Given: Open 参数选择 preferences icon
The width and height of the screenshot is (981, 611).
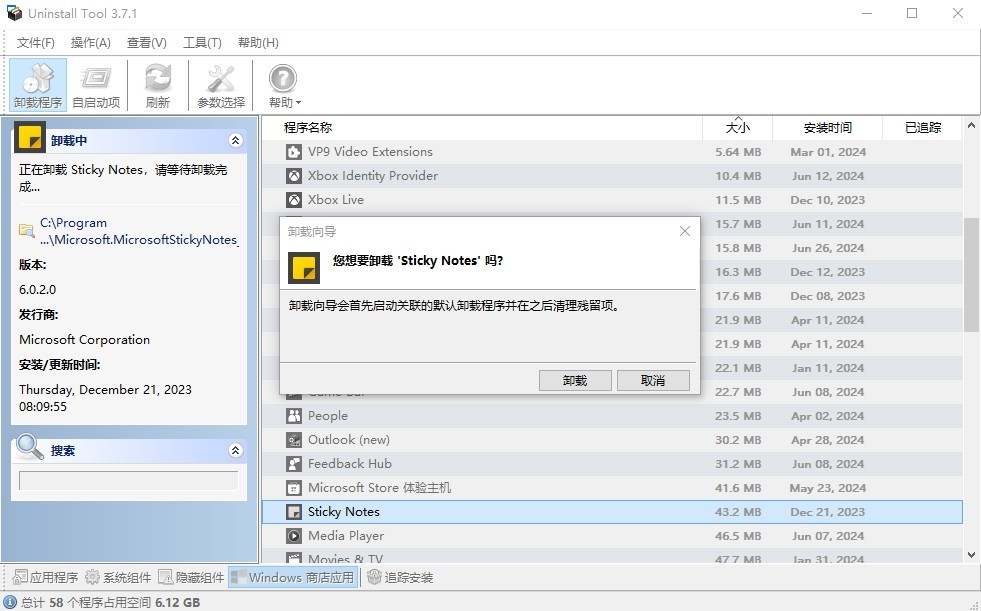Looking at the screenshot, I should pyautogui.click(x=221, y=86).
